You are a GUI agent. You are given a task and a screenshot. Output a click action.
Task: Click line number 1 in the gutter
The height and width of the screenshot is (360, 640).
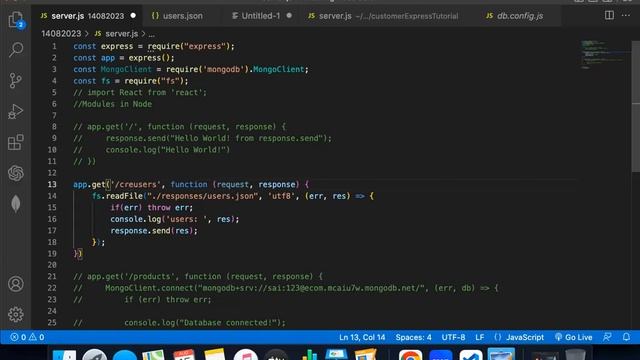54,47
